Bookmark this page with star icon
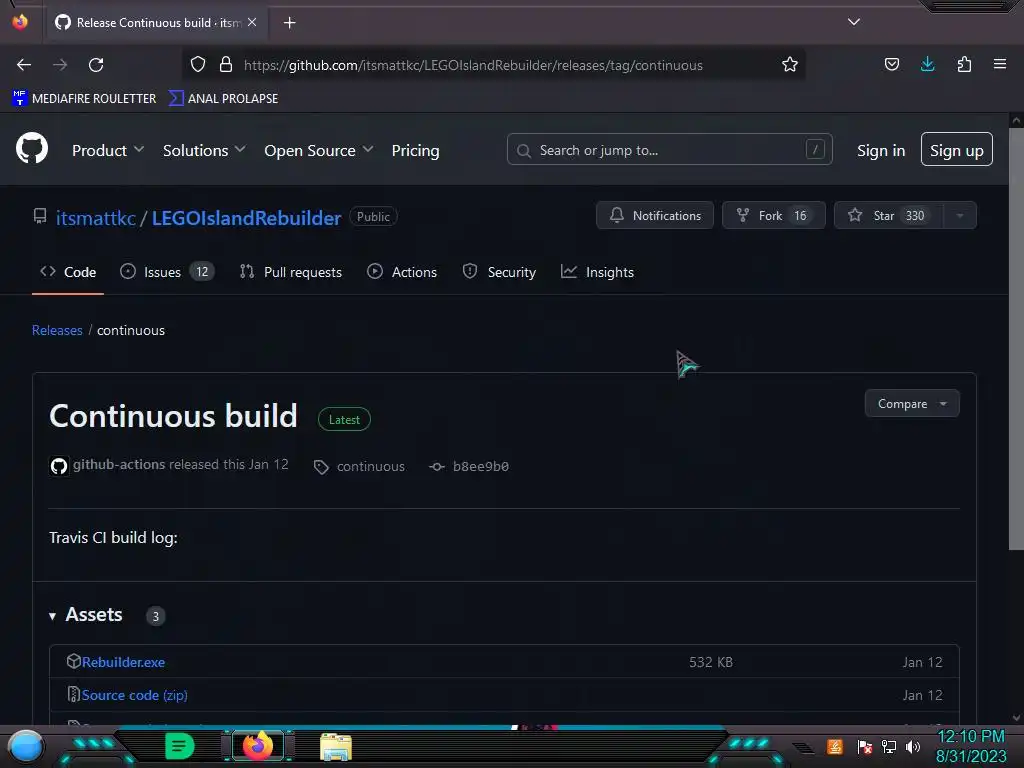Image resolution: width=1024 pixels, height=768 pixels. click(x=790, y=65)
